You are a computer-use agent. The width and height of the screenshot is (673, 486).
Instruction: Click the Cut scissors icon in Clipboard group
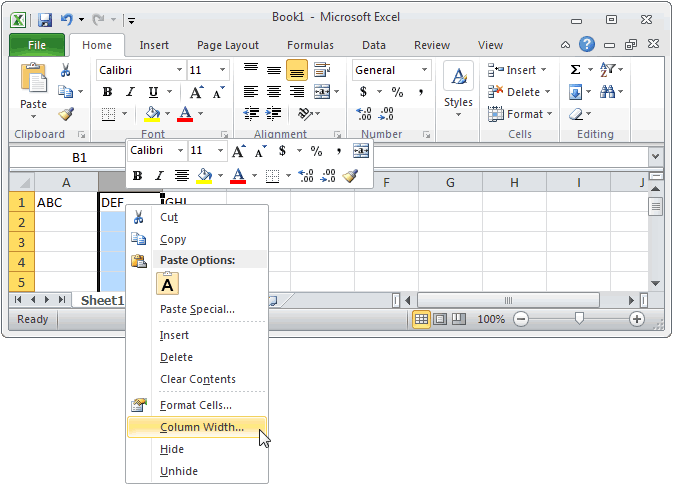[x=65, y=70]
